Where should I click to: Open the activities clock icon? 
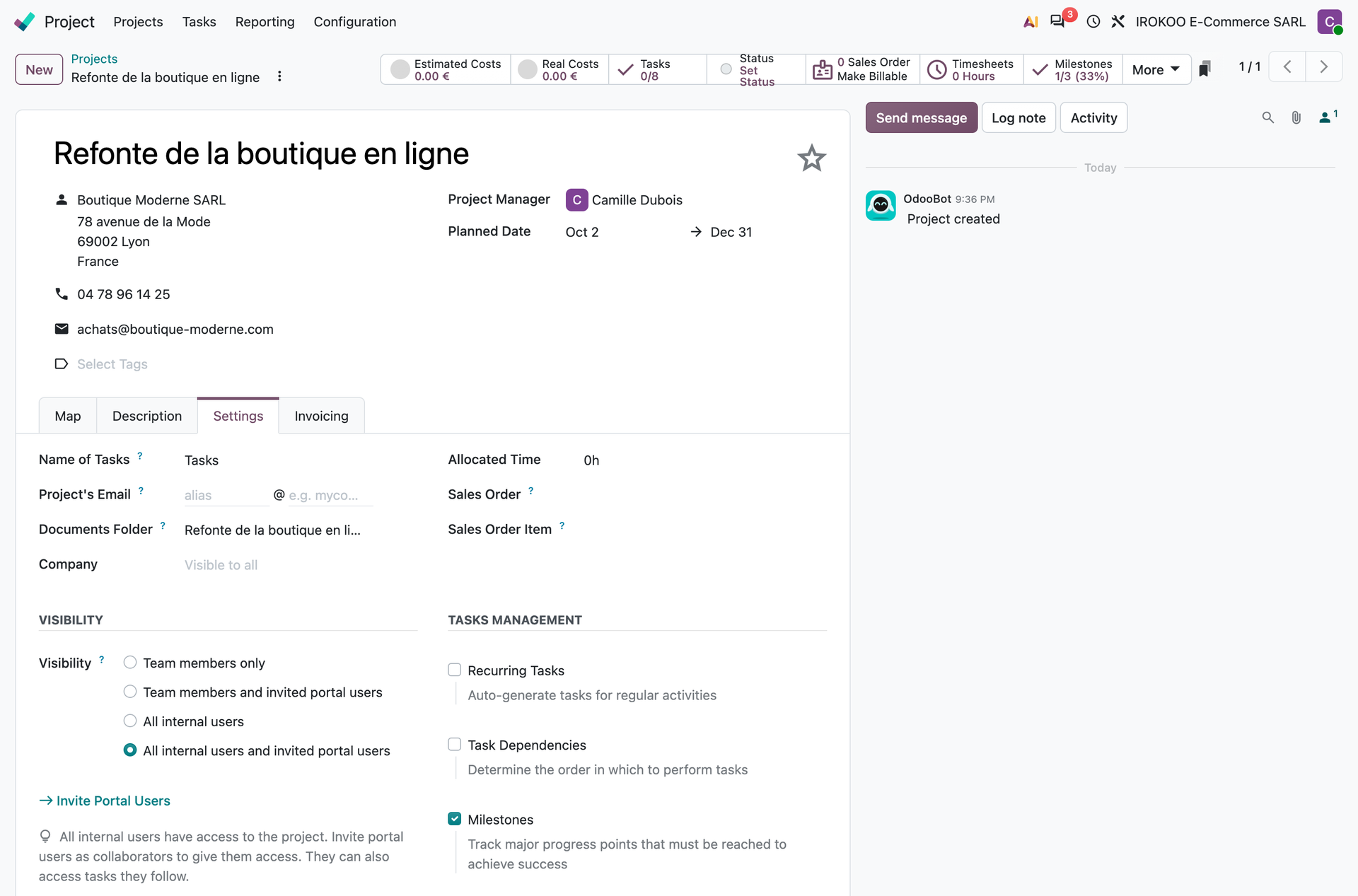click(1093, 21)
